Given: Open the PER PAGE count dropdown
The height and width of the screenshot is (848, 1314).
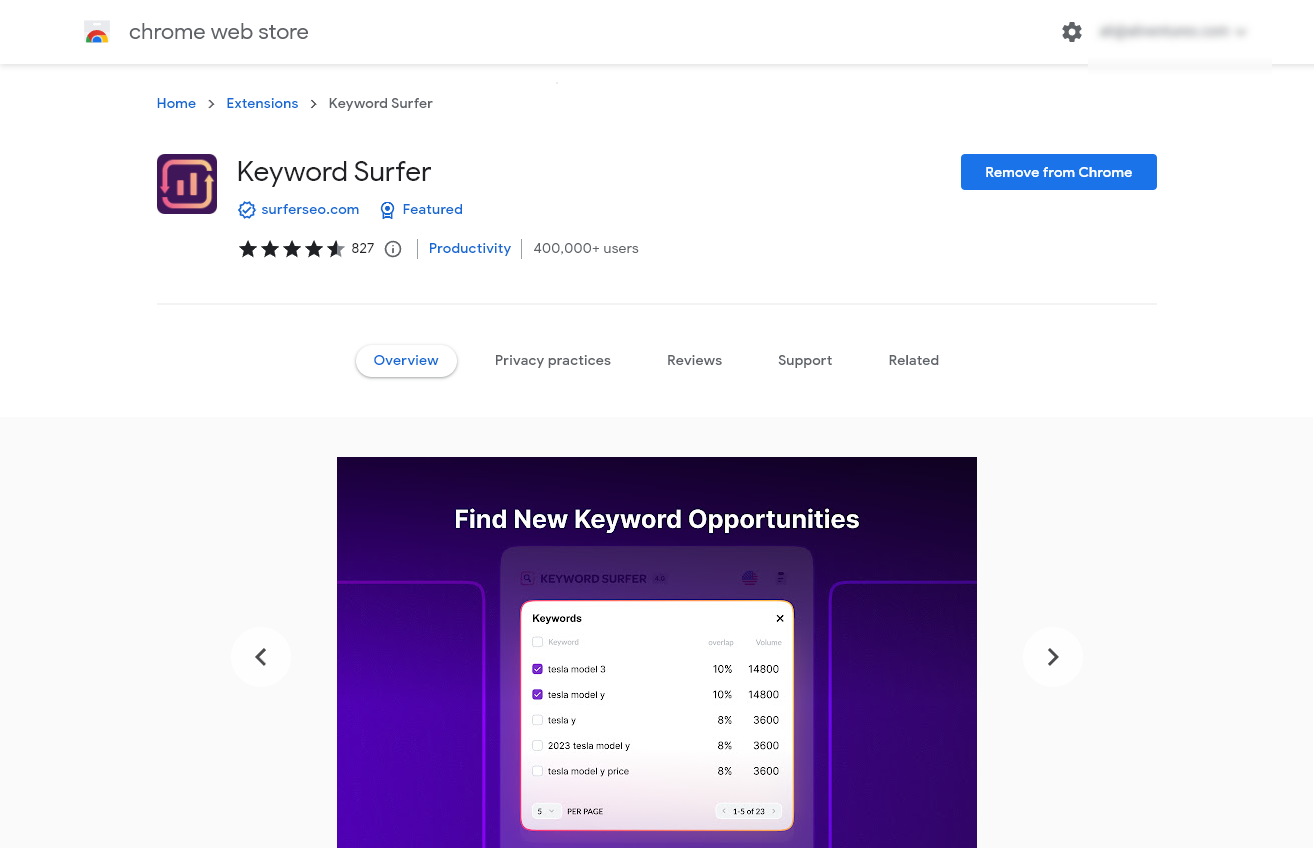Looking at the screenshot, I should pyautogui.click(x=545, y=811).
